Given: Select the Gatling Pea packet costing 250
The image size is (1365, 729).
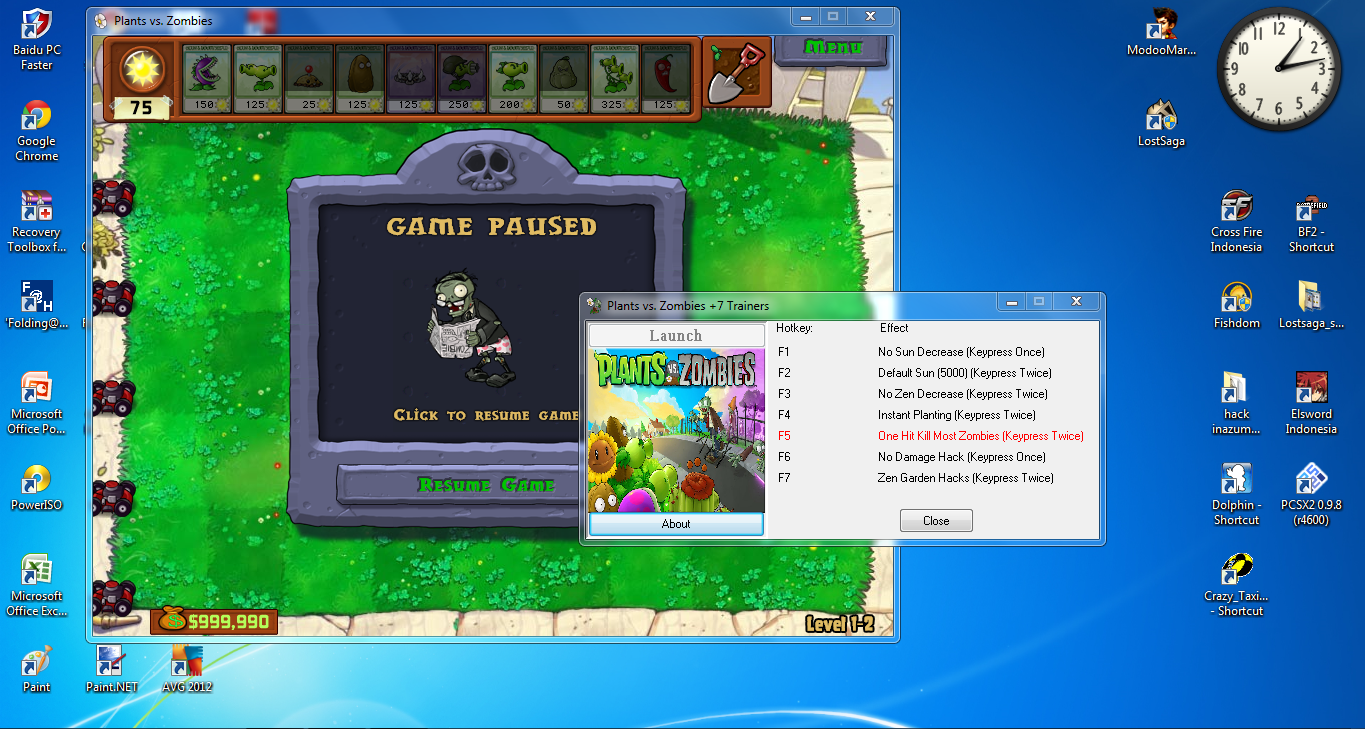Looking at the screenshot, I should pos(461,78).
